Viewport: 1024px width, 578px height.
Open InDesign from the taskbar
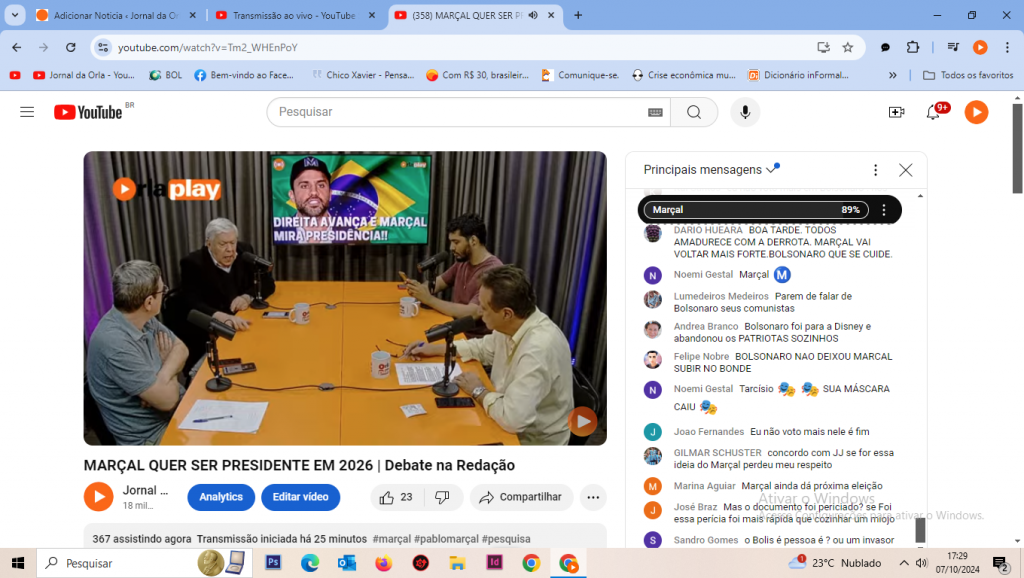pos(494,562)
